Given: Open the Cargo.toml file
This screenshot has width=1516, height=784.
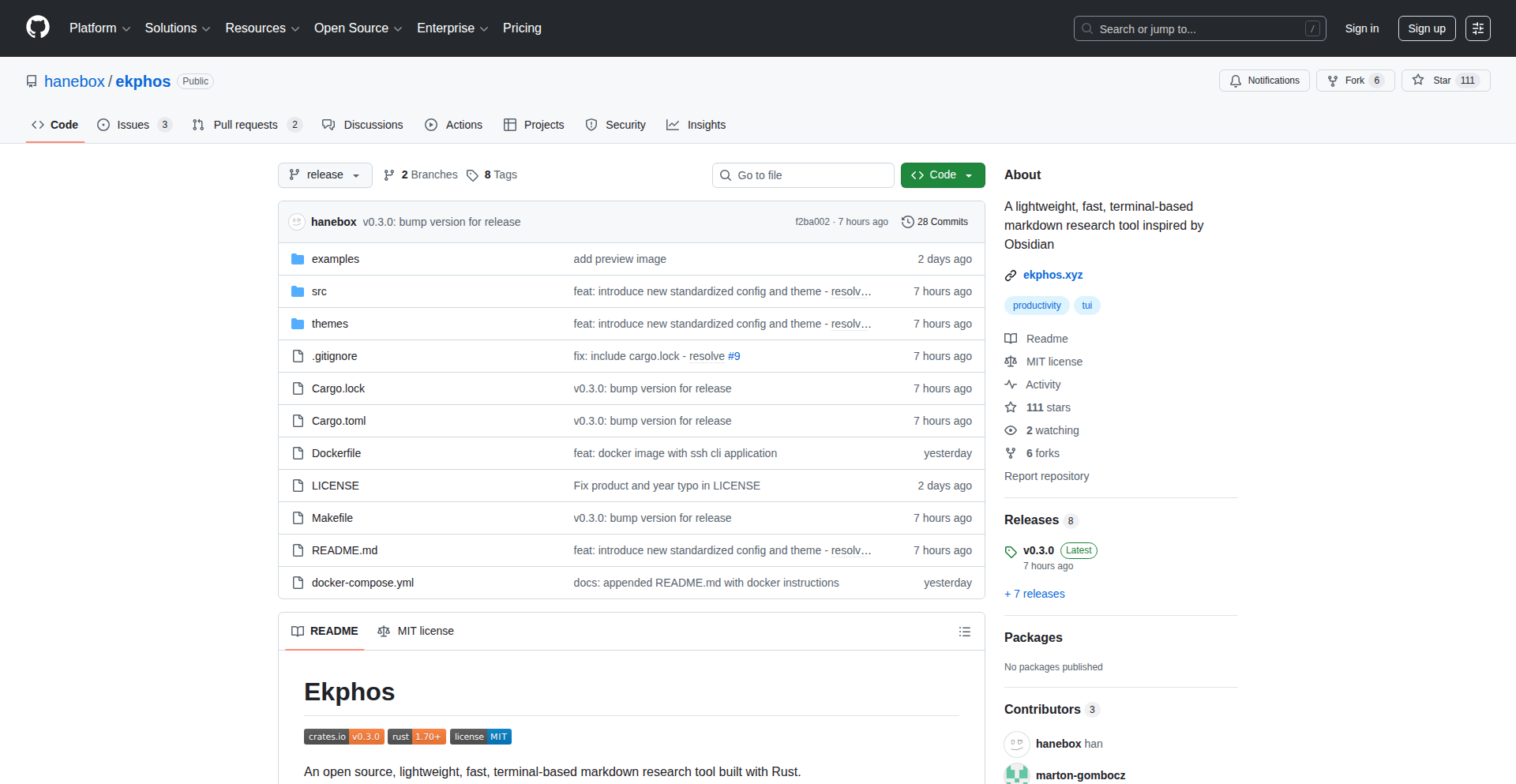Looking at the screenshot, I should (339, 421).
